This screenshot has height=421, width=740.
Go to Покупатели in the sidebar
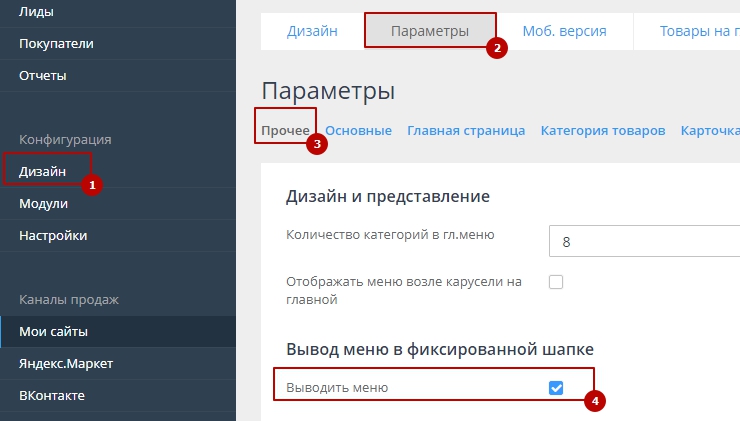(x=56, y=43)
